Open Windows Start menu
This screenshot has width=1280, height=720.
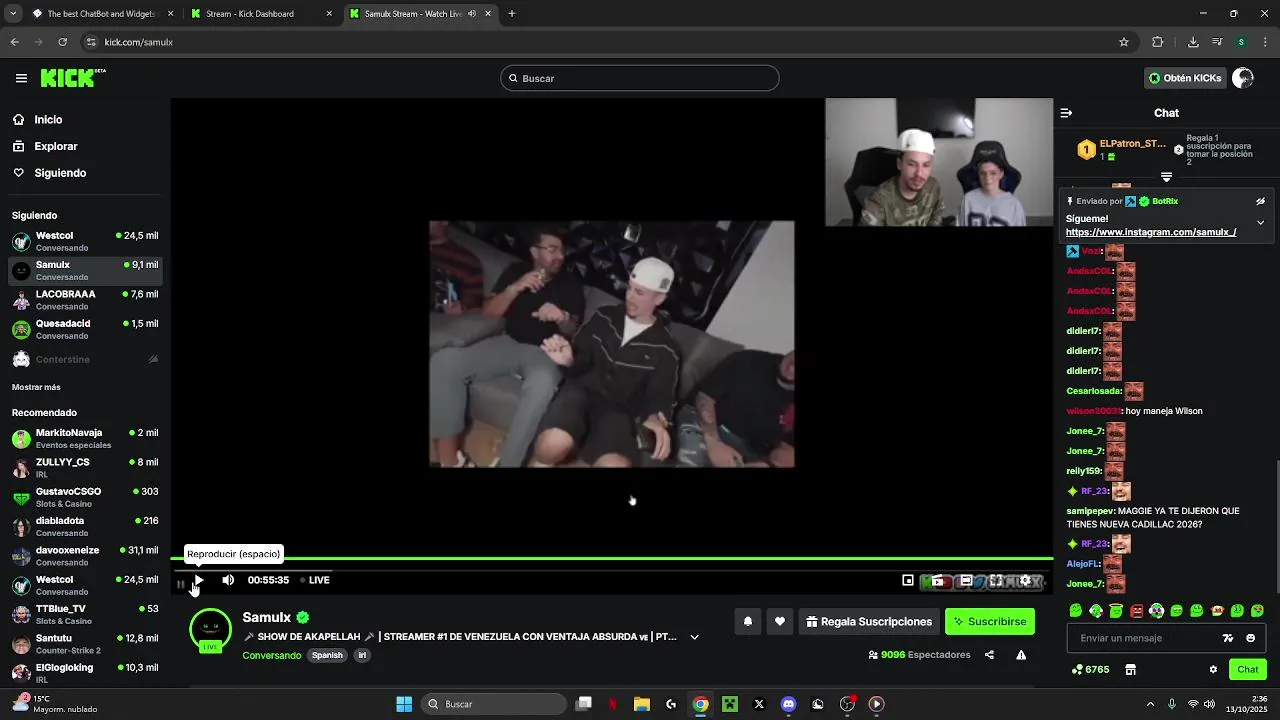point(404,704)
